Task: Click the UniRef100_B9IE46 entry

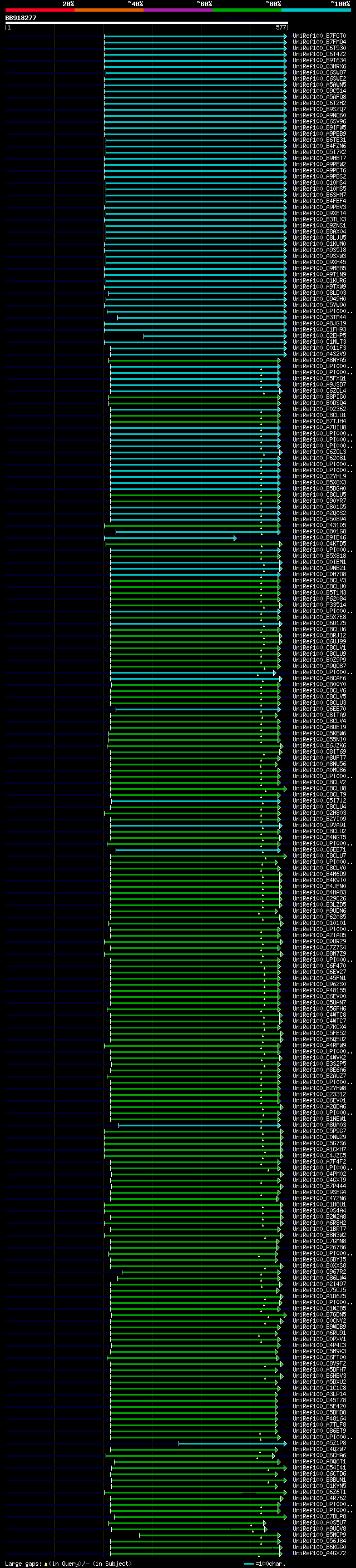Action: 319,537
